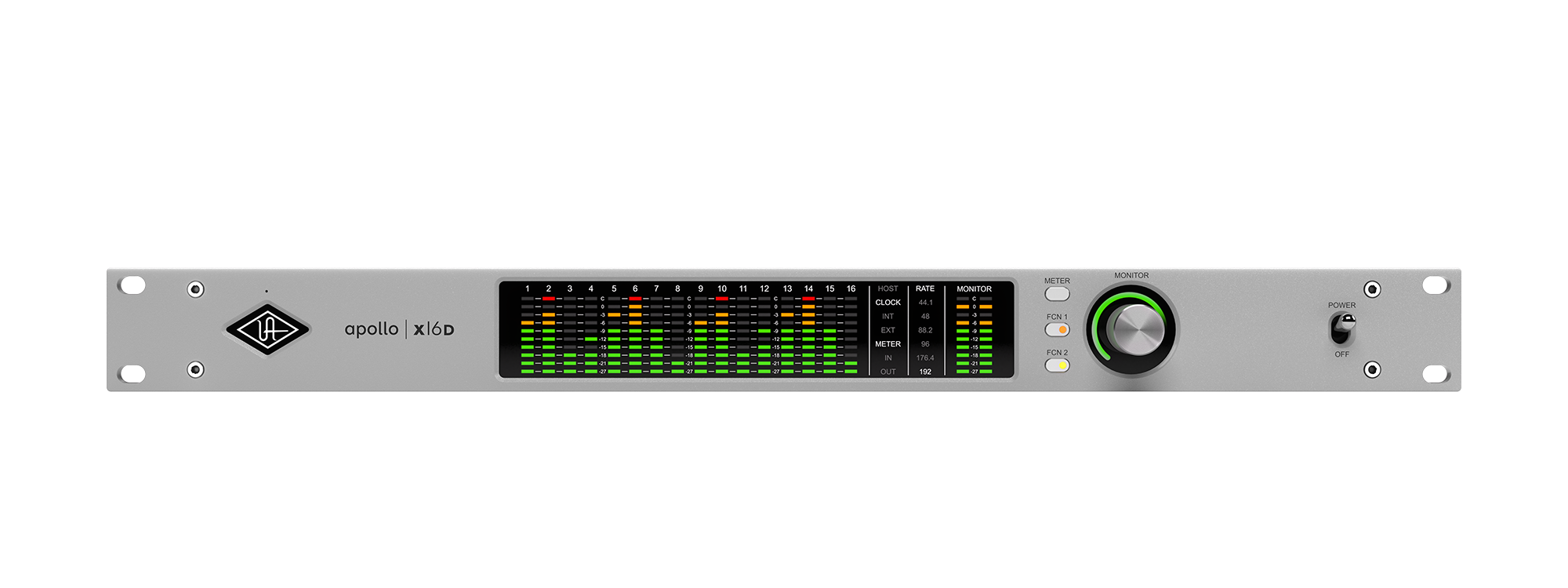Select channel 11 number on the display
The image size is (1568, 588).
[x=743, y=289]
